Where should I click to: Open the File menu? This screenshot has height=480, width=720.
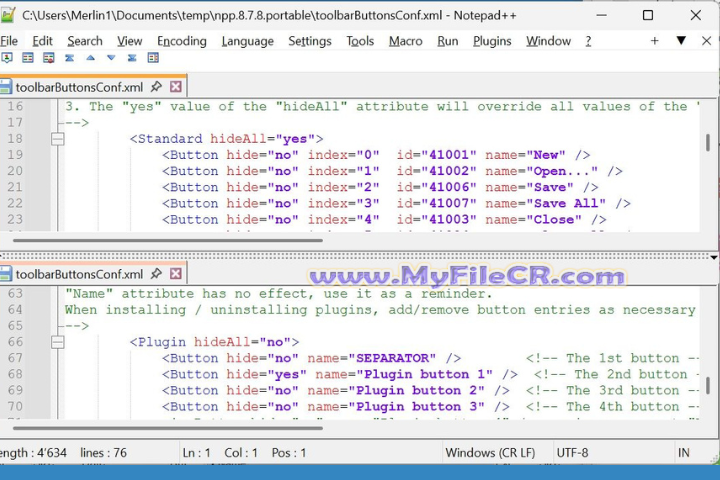point(9,41)
